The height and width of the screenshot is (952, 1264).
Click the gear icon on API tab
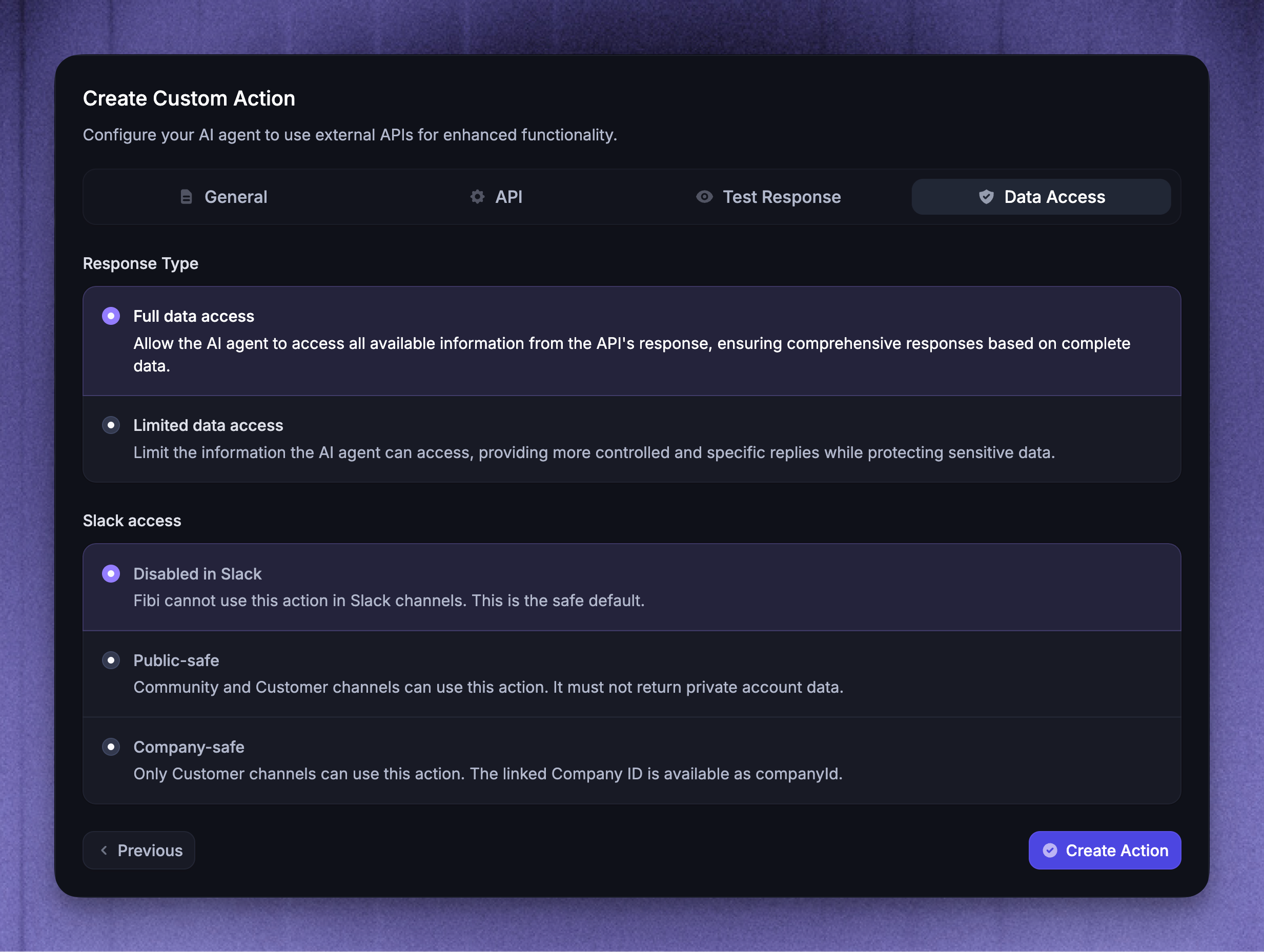pyautogui.click(x=477, y=197)
